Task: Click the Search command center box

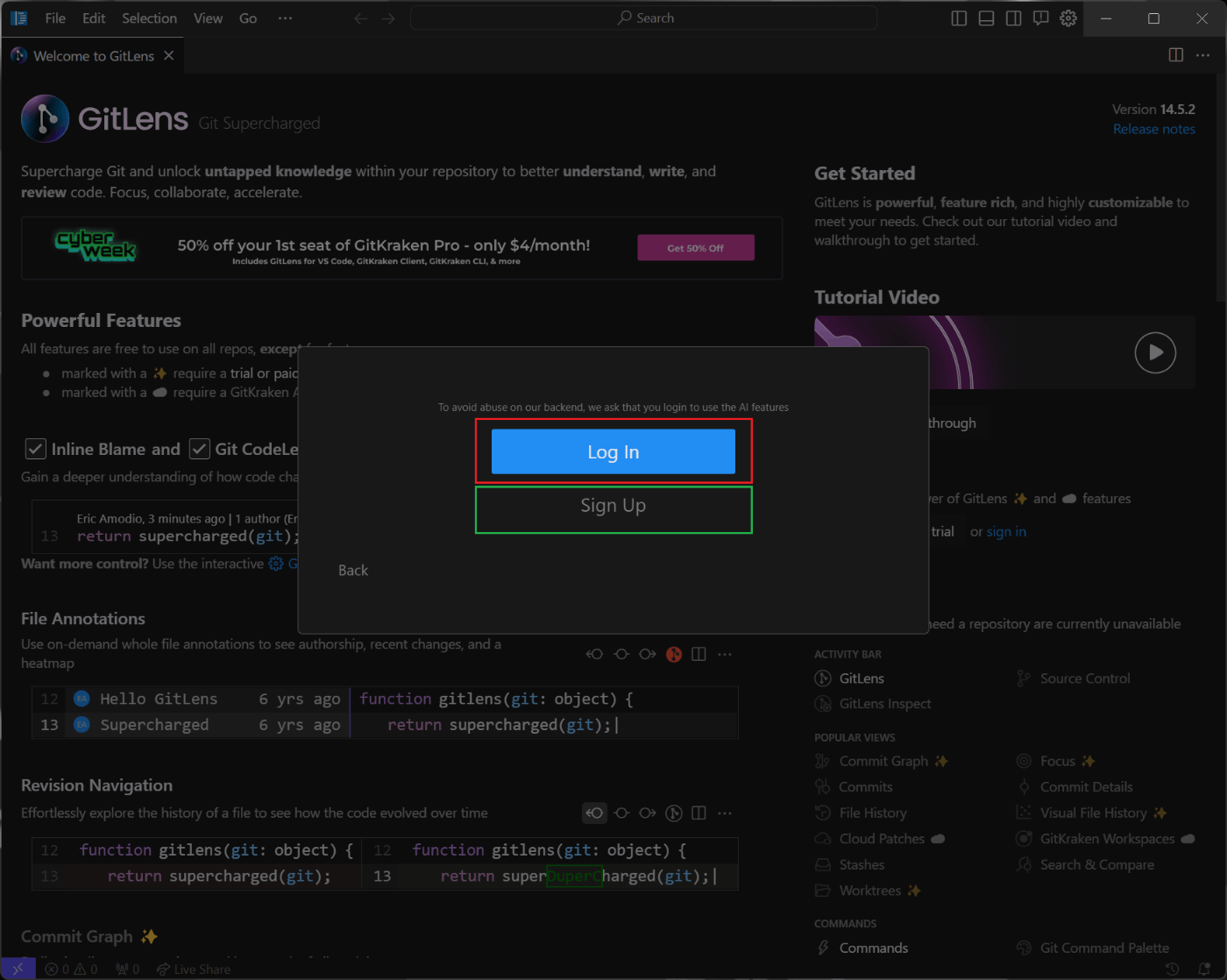Action: [644, 18]
